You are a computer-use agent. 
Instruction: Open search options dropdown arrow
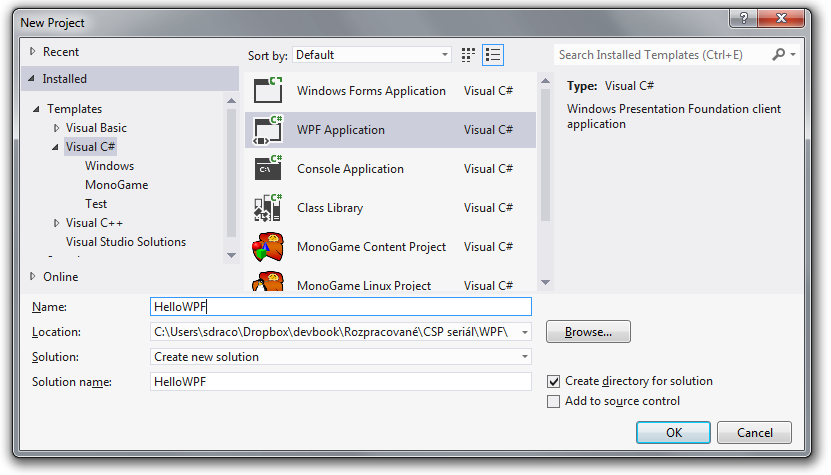(793, 54)
